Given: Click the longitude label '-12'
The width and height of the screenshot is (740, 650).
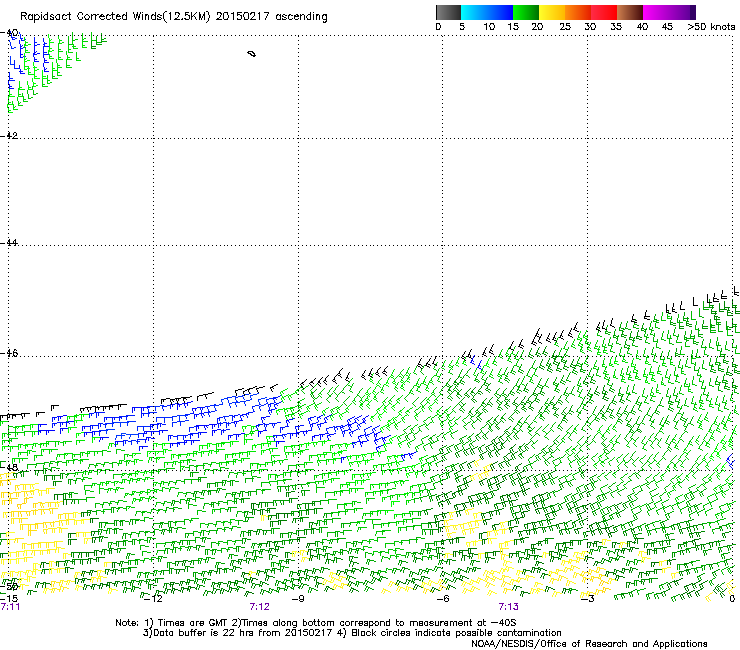Looking at the screenshot, I should tap(152, 599).
